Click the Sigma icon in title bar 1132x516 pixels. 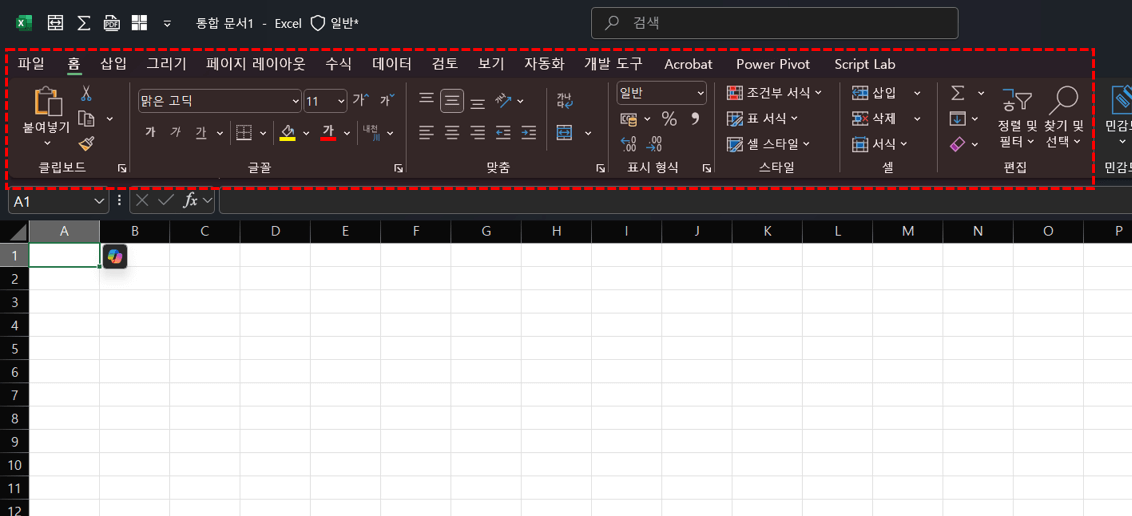[84, 23]
